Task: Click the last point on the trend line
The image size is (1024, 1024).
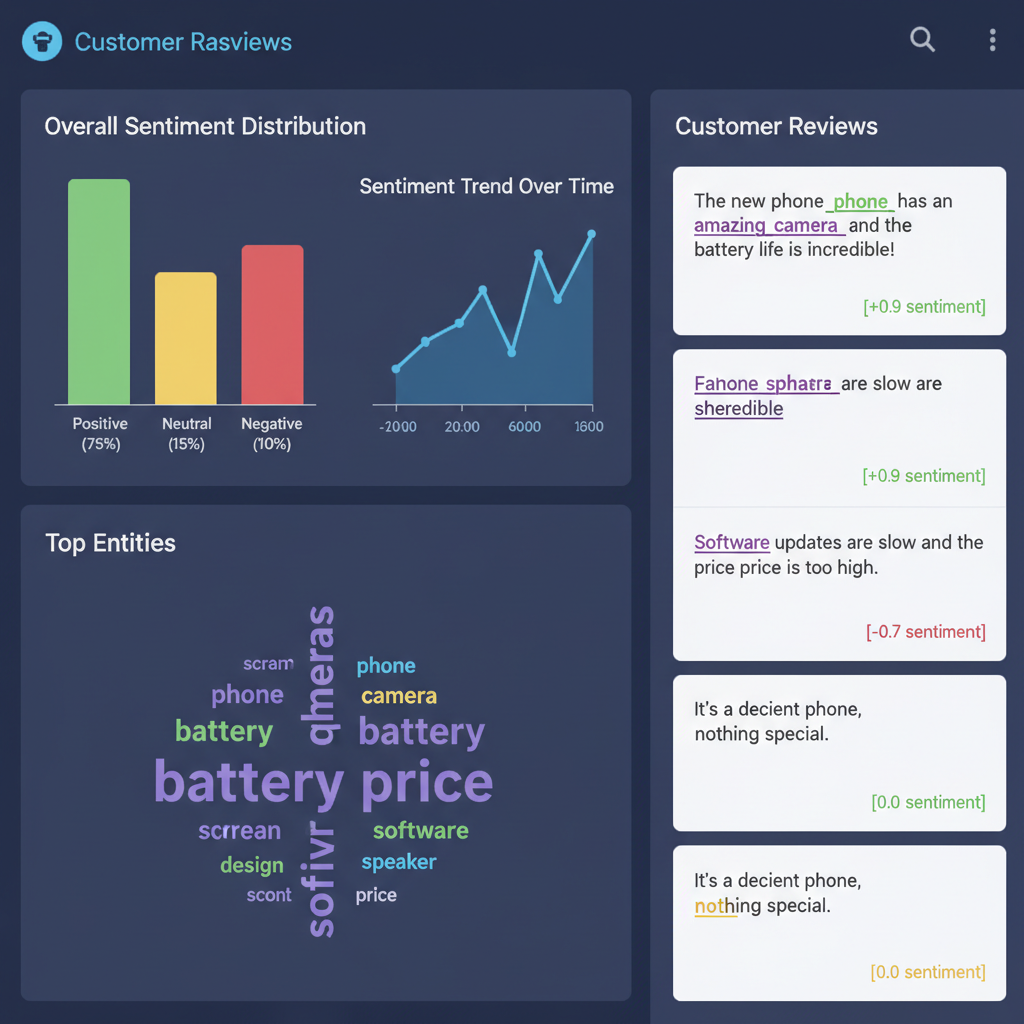Action: coord(591,234)
